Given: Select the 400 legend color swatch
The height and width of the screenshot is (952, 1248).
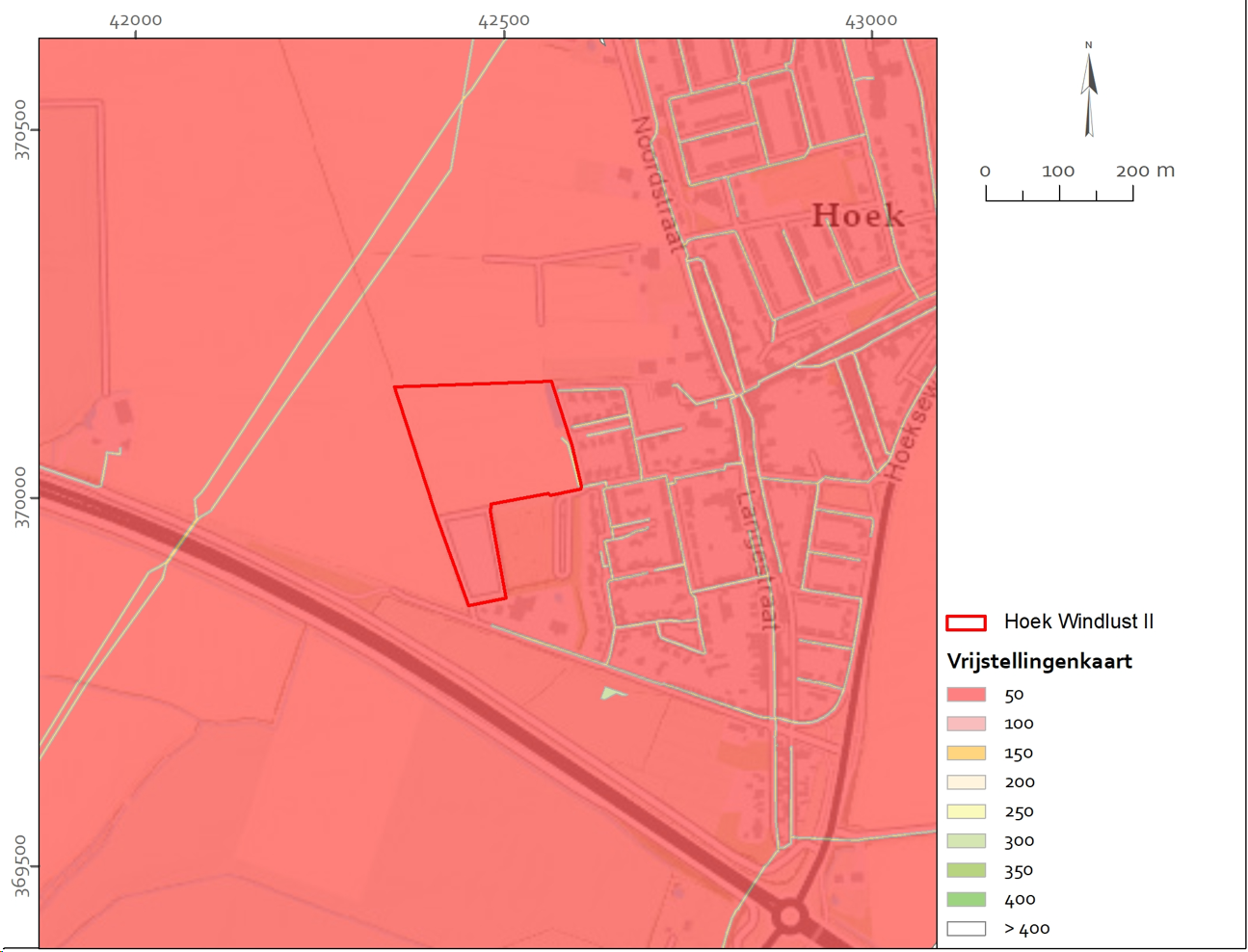Looking at the screenshot, I should 966,900.
